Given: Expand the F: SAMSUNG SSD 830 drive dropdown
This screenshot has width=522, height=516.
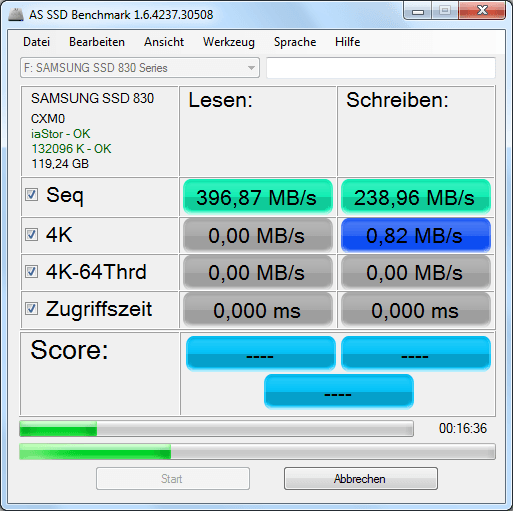Looking at the screenshot, I should pyautogui.click(x=140, y=68).
